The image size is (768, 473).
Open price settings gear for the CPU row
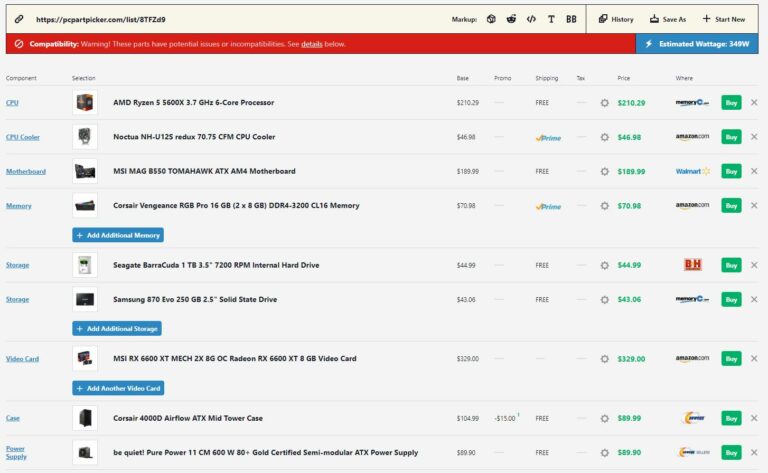tap(604, 103)
